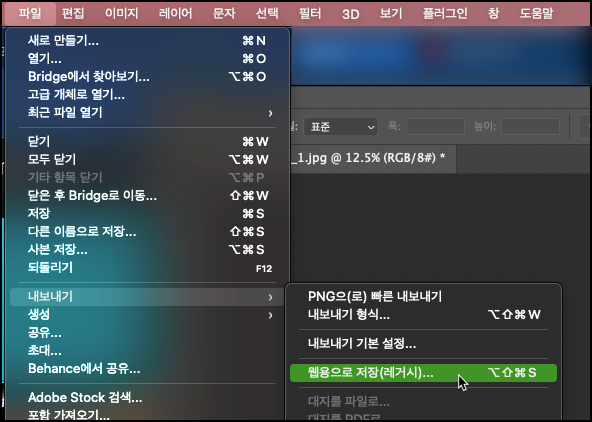This screenshot has width=592, height=422.
Task: Expand the 최근 파일 열기 submenu
Action: 147,112
